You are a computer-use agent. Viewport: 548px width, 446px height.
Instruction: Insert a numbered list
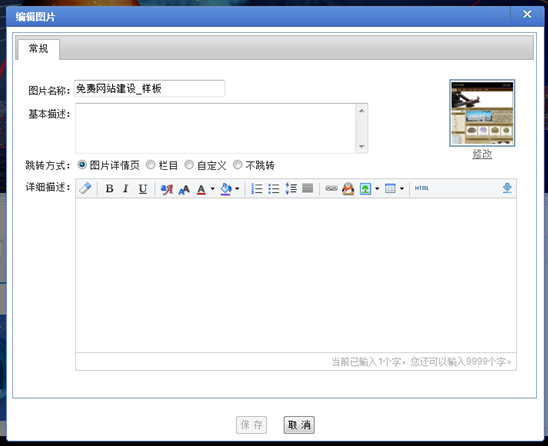tap(257, 189)
